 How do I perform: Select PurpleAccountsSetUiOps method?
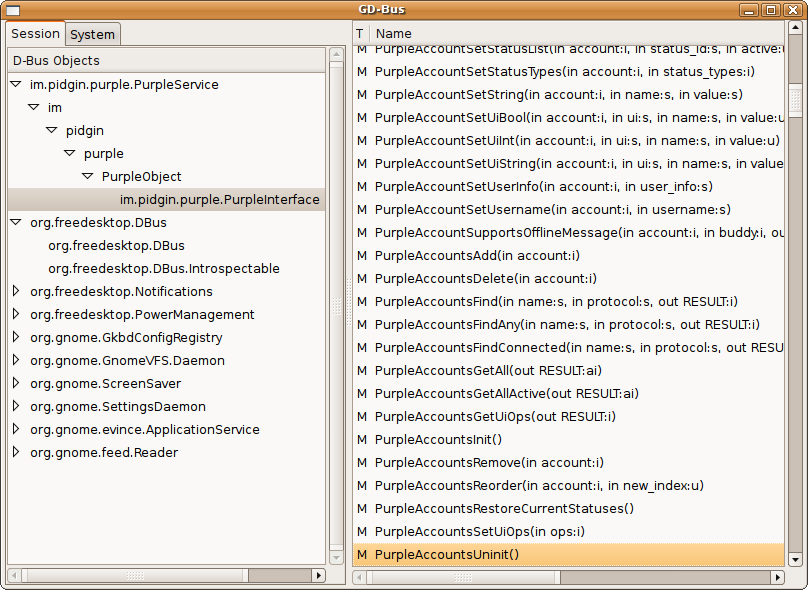click(568, 531)
